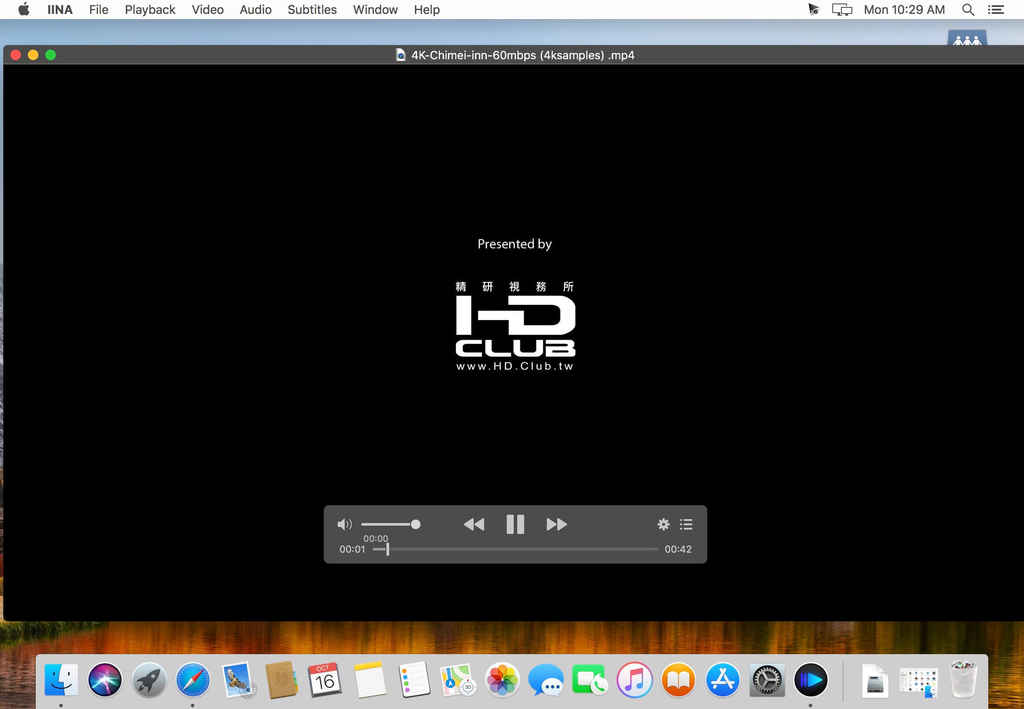Pause the video playback
Image resolution: width=1024 pixels, height=709 pixels.
pos(515,524)
